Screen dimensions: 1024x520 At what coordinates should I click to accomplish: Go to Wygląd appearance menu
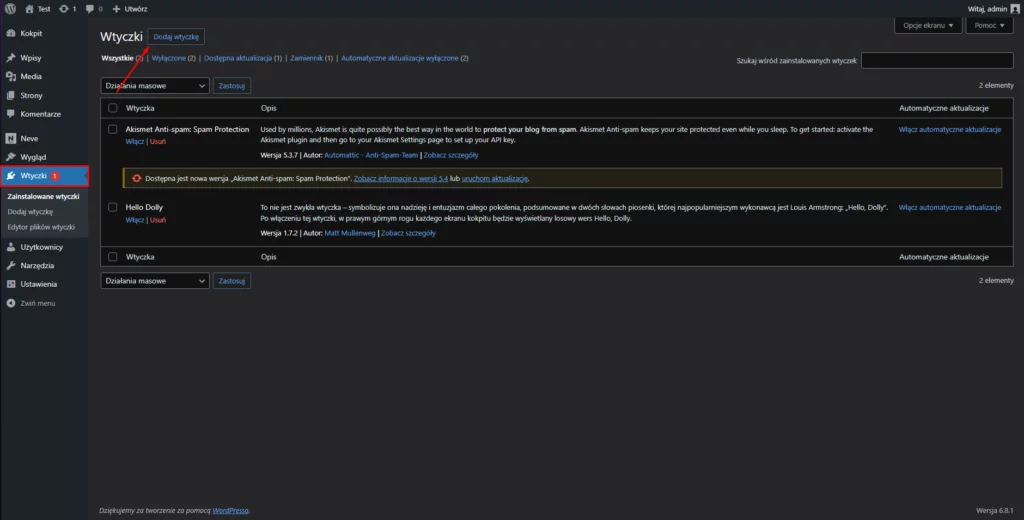click(33, 157)
